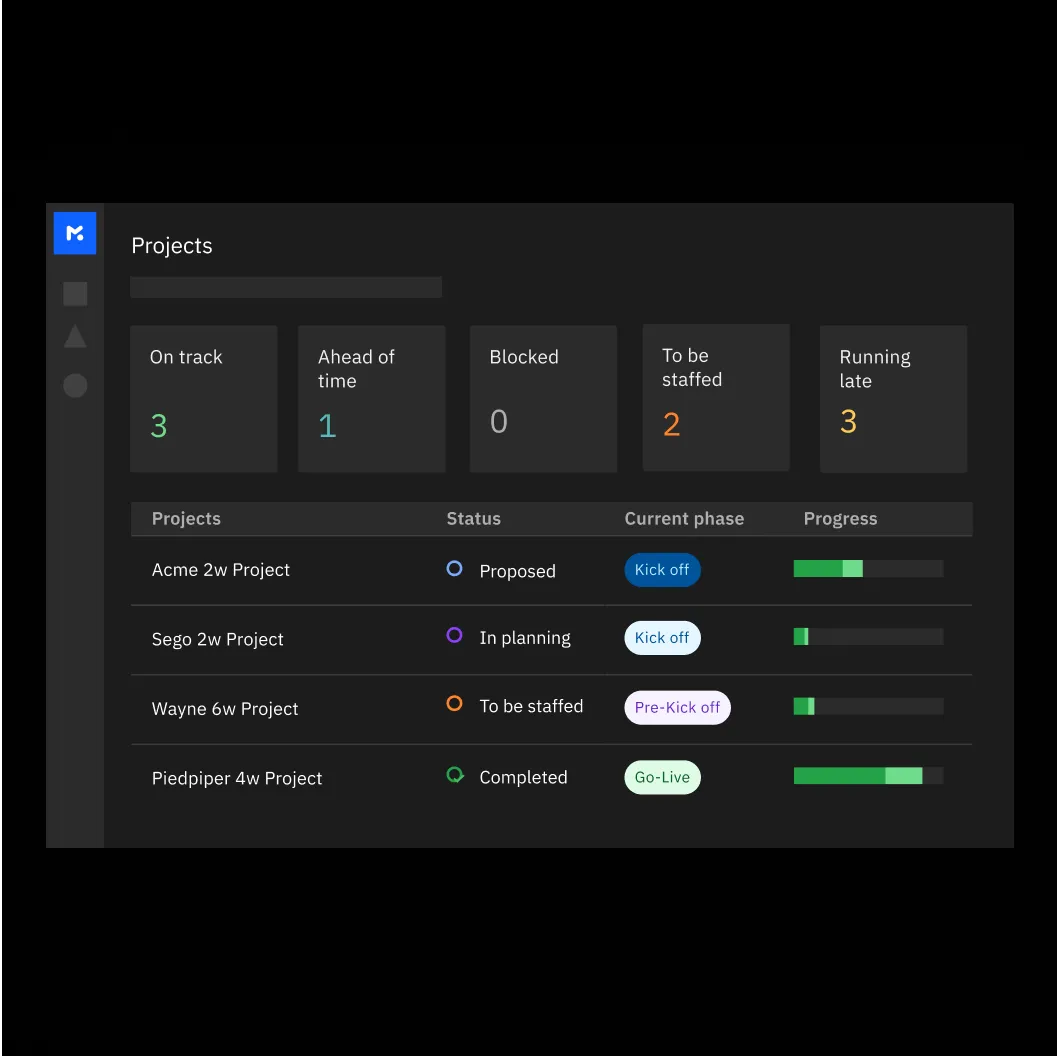Select the On track summary card
Image resolution: width=1057 pixels, height=1056 pixels.
click(x=203, y=397)
